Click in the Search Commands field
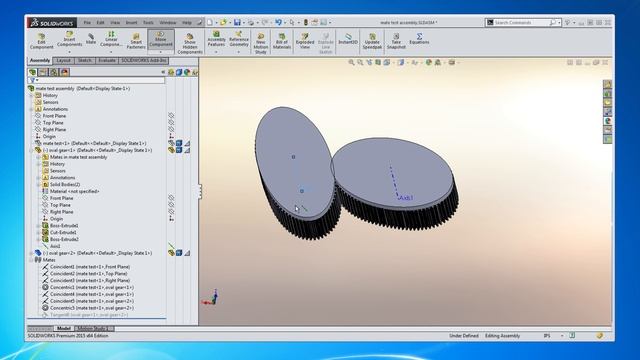This screenshot has width=640, height=360. (x=521, y=22)
